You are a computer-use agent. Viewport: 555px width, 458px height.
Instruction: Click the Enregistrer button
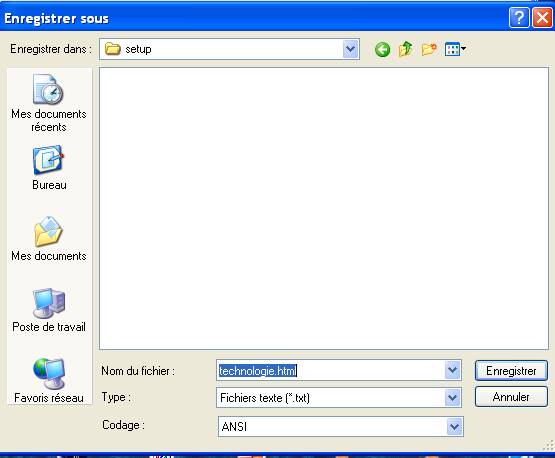click(x=511, y=371)
